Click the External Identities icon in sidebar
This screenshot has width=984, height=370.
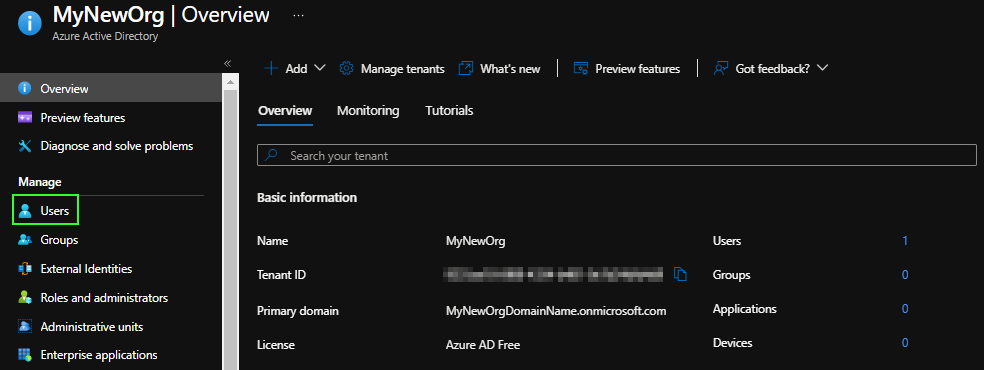coord(25,268)
